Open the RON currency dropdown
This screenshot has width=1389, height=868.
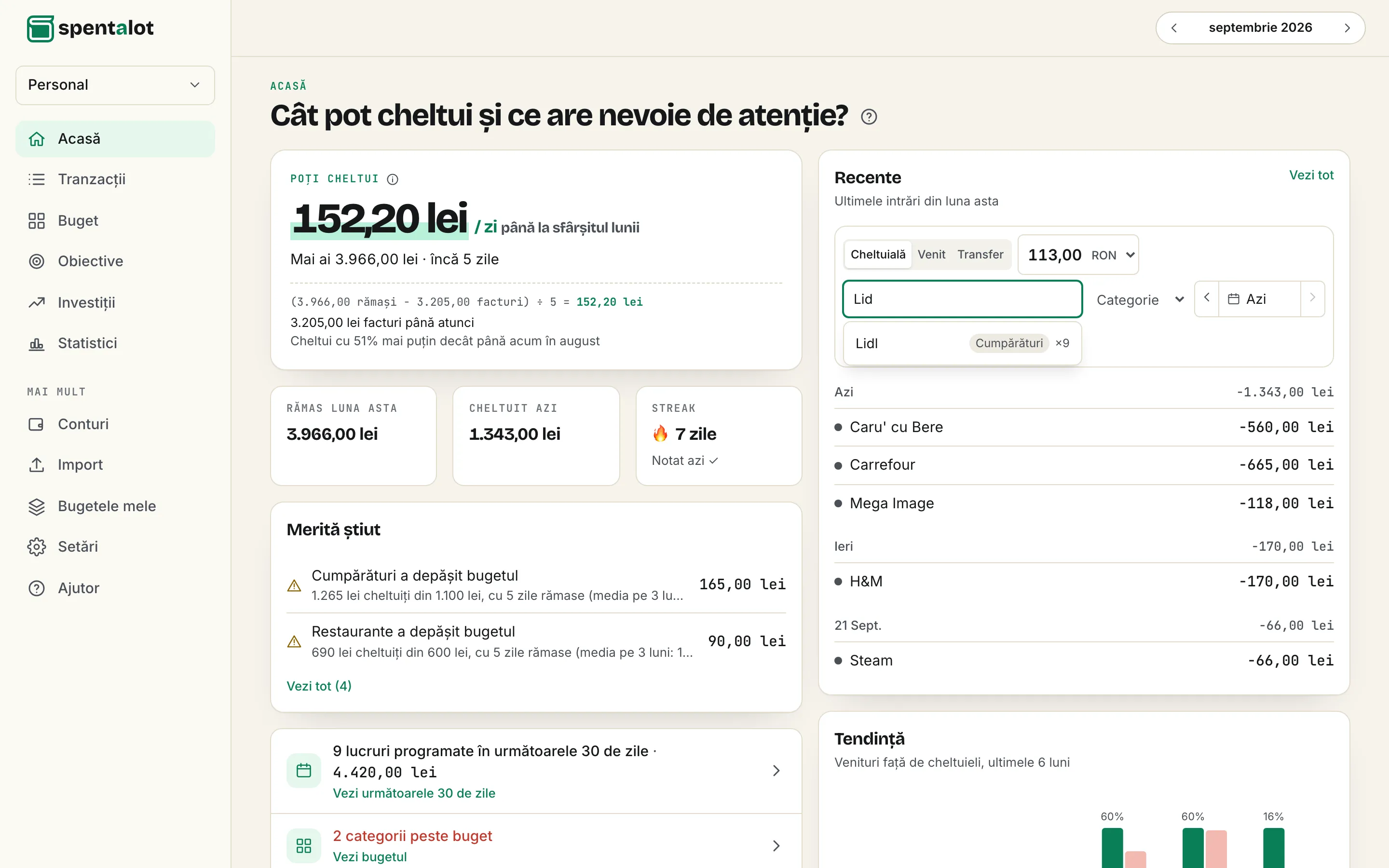[x=1113, y=255]
